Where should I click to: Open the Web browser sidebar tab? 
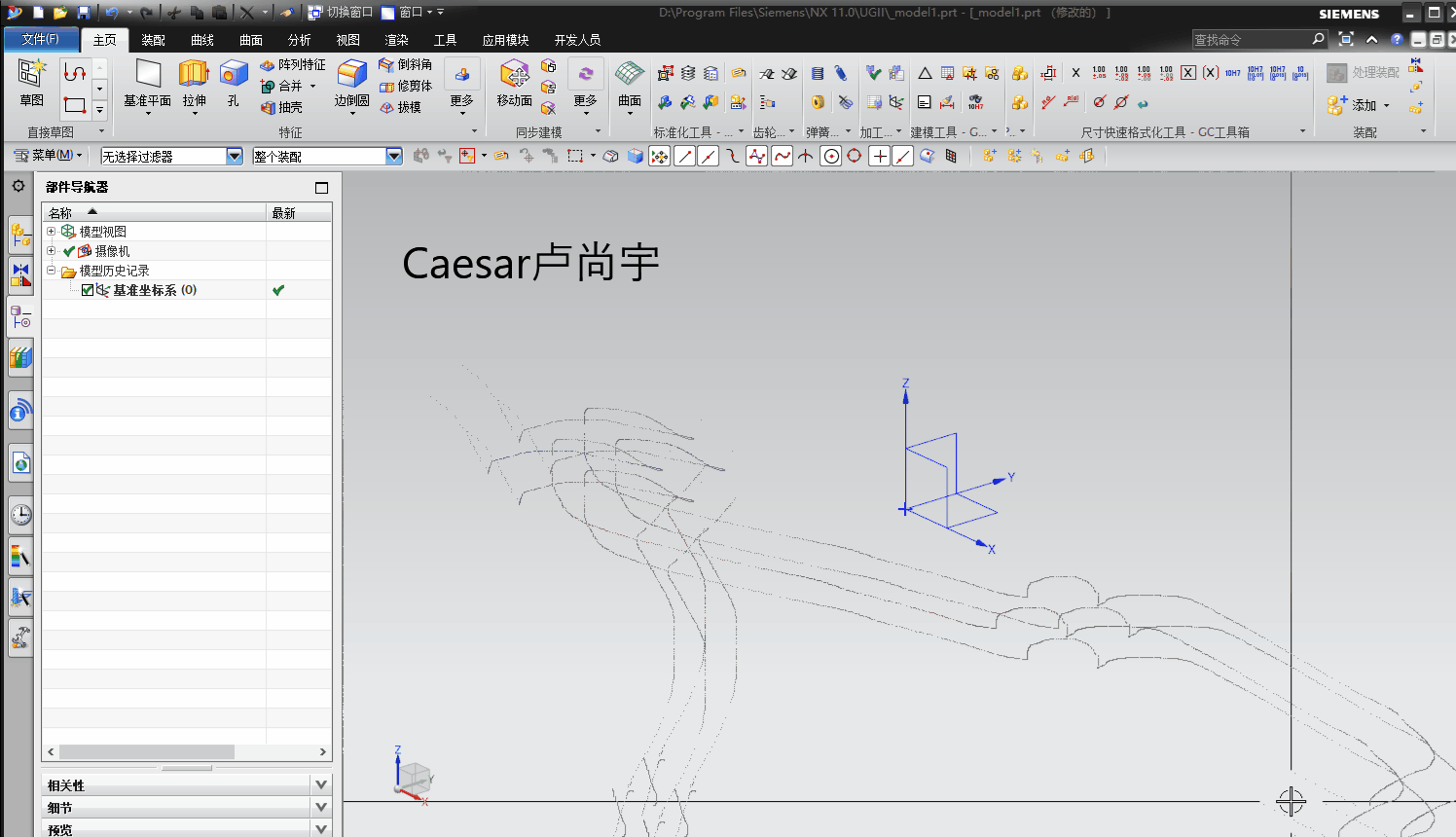pos(20,464)
